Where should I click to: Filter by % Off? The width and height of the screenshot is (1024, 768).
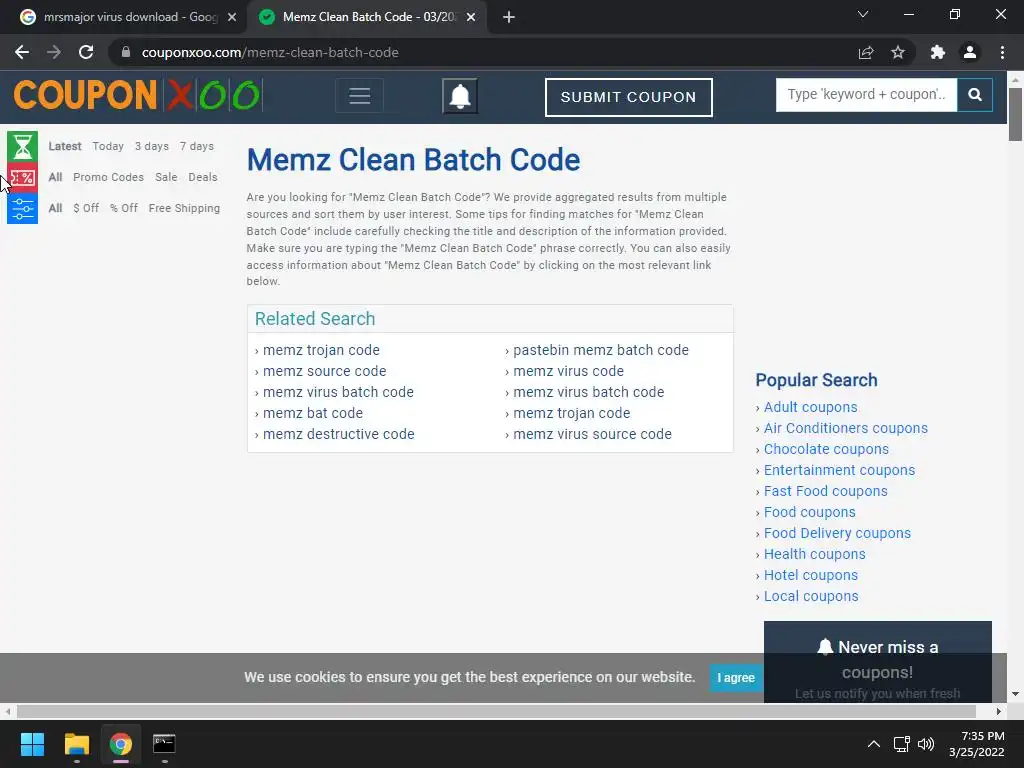pos(123,208)
